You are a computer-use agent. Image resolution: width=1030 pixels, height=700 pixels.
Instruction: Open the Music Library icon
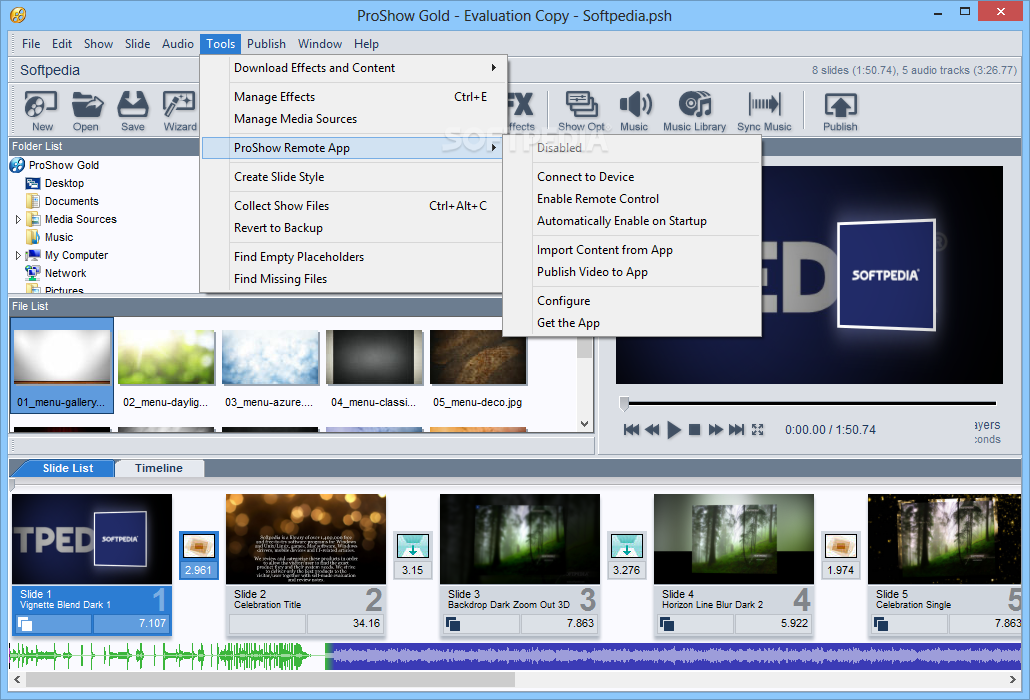click(694, 111)
